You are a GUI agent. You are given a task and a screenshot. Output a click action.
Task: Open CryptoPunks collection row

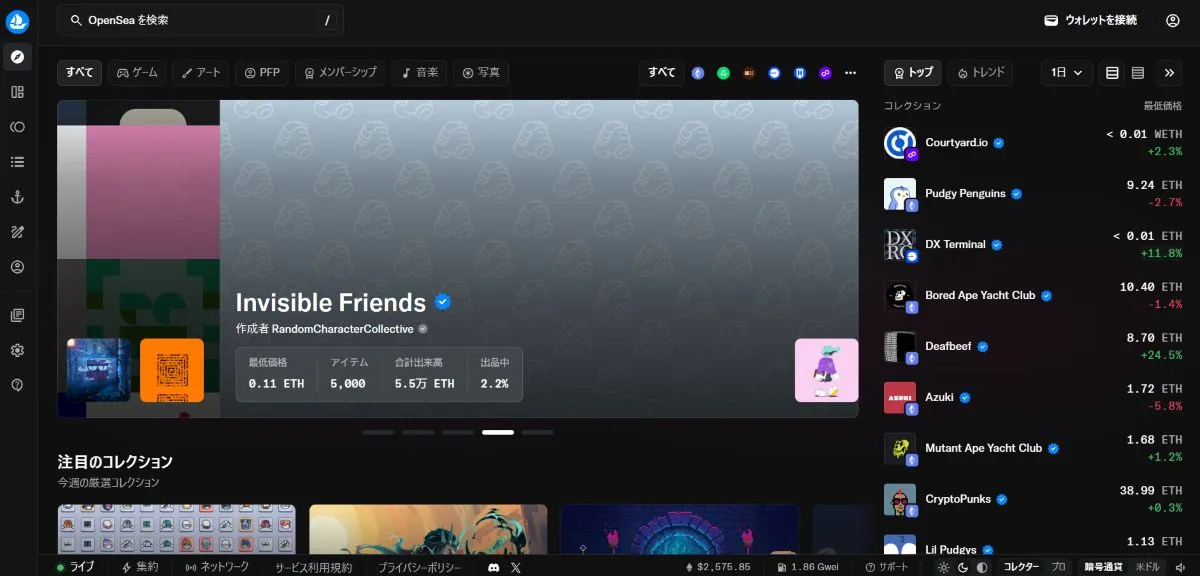pyautogui.click(x=1034, y=499)
